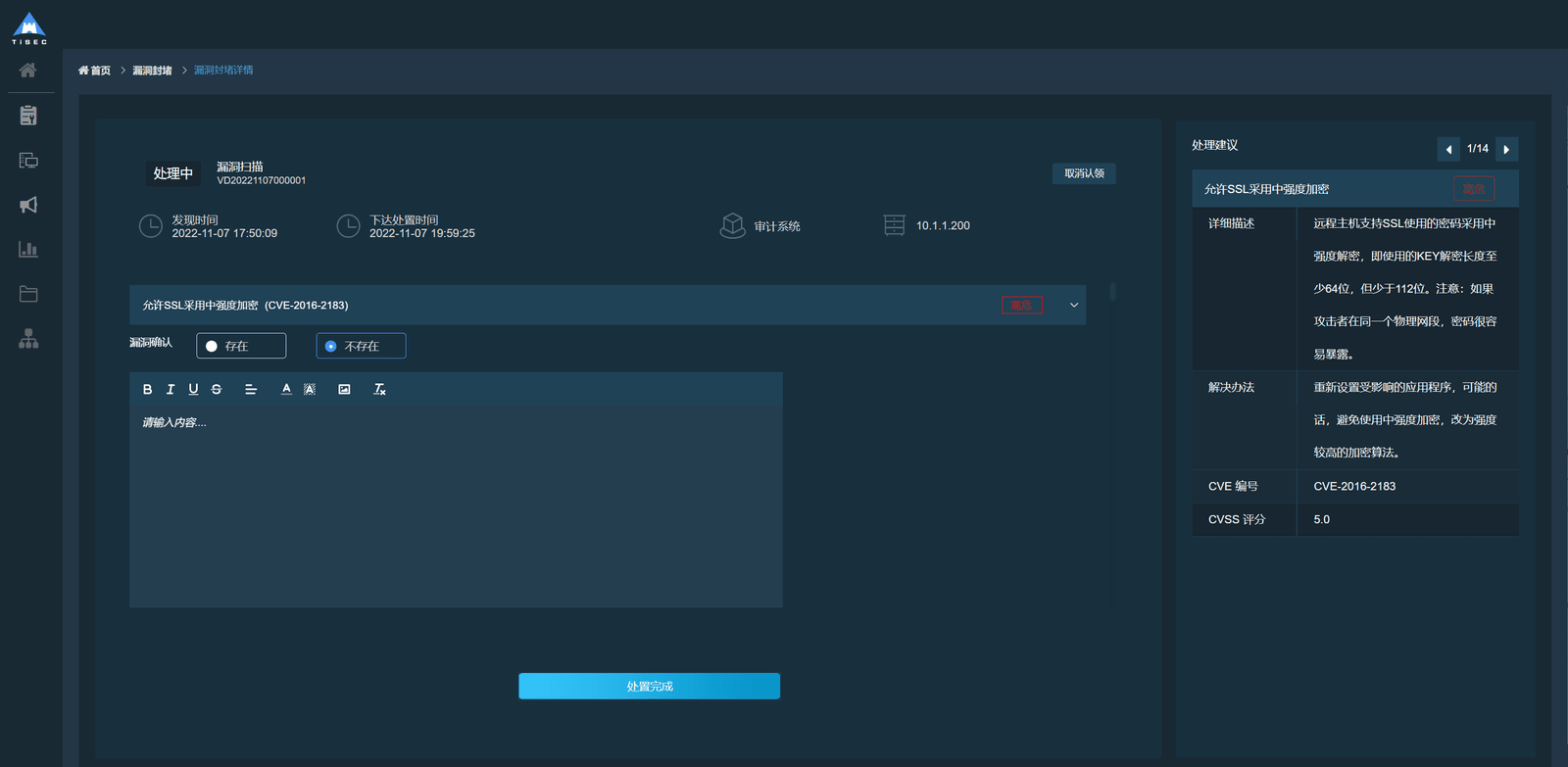Open the bar chart statistics icon
The image size is (1568, 767).
coord(28,250)
